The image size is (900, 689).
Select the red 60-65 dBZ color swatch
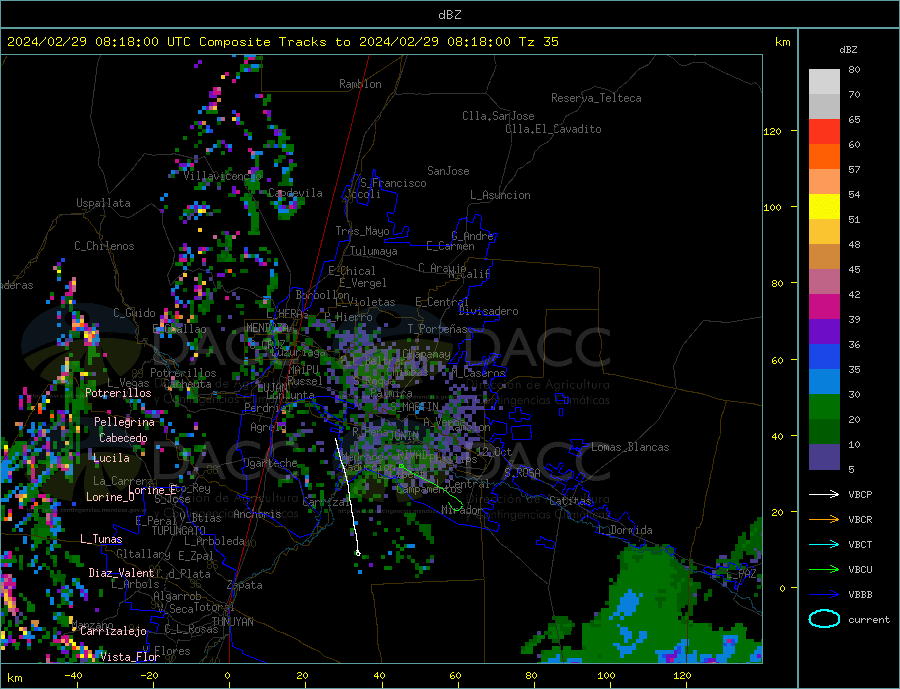824,131
